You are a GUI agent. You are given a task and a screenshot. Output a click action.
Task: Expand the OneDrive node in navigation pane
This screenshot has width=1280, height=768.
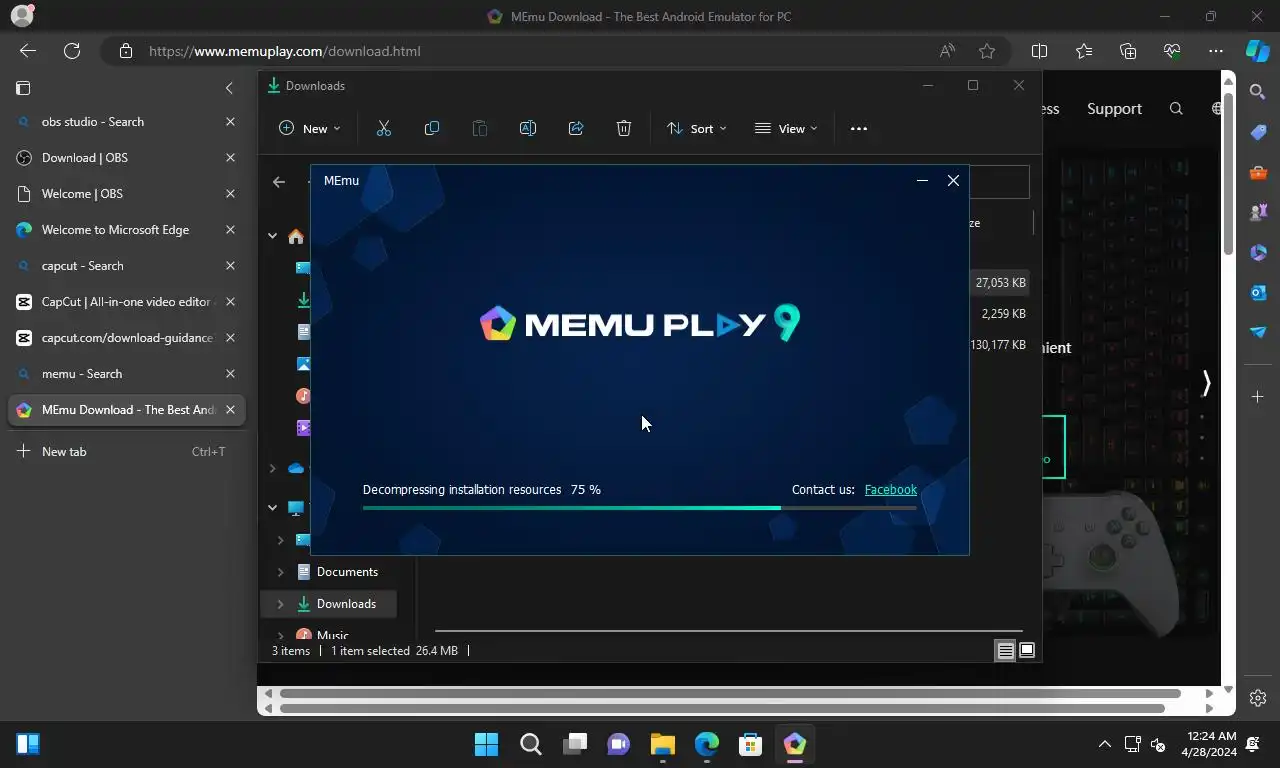[x=272, y=468]
